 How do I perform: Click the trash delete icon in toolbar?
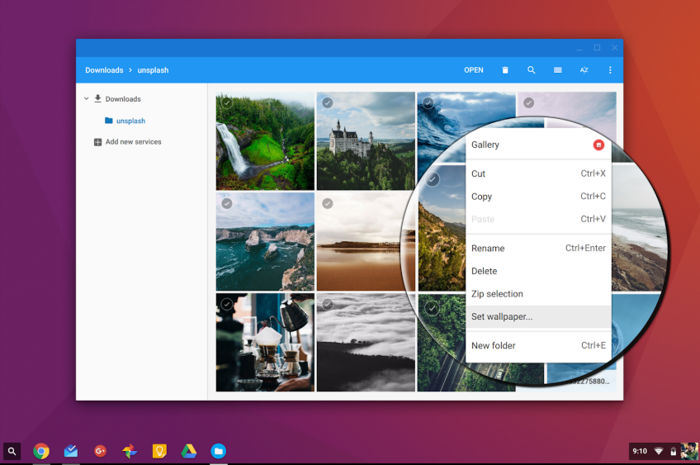[505, 70]
